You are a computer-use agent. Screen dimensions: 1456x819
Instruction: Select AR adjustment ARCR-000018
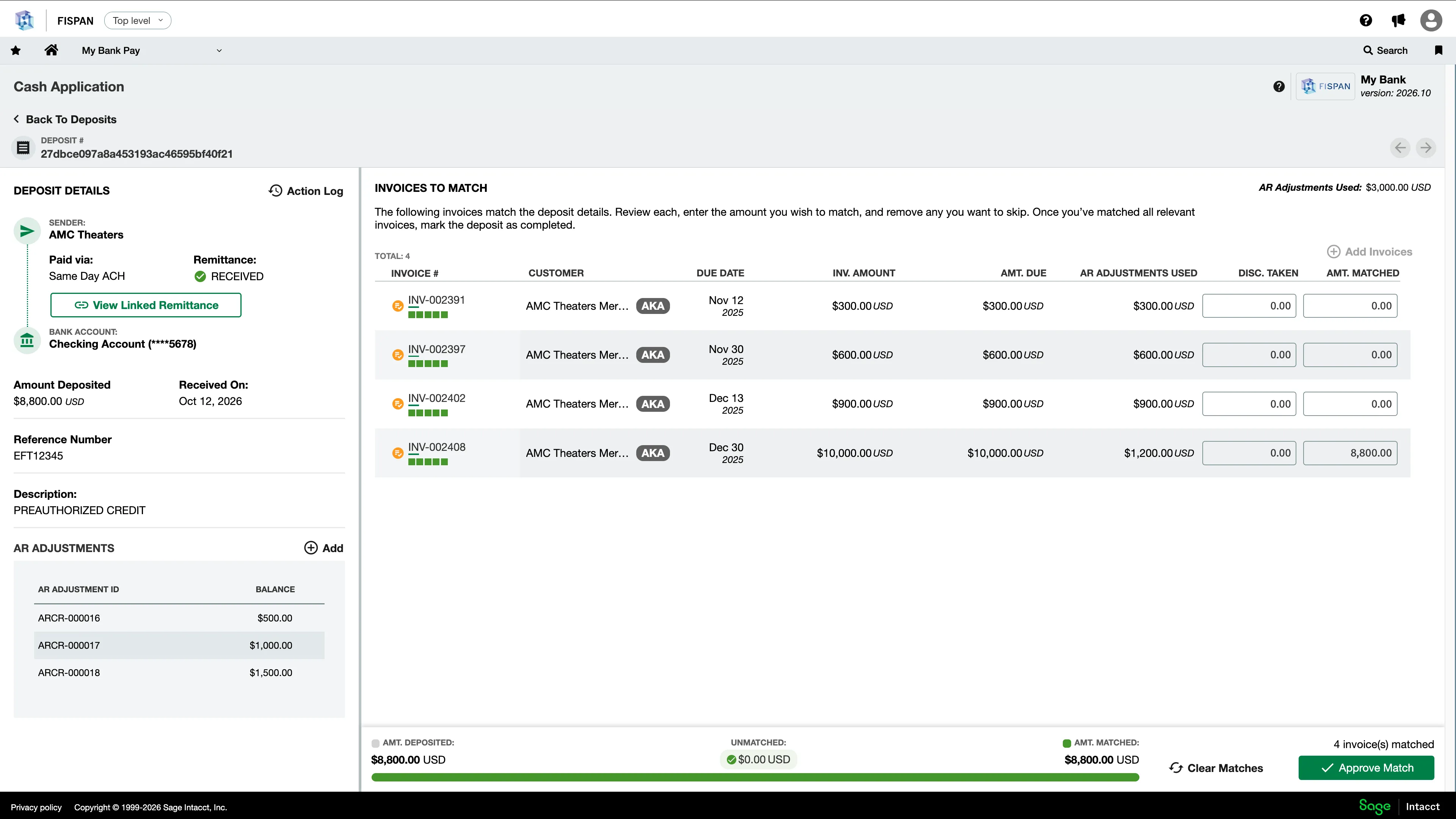179,673
